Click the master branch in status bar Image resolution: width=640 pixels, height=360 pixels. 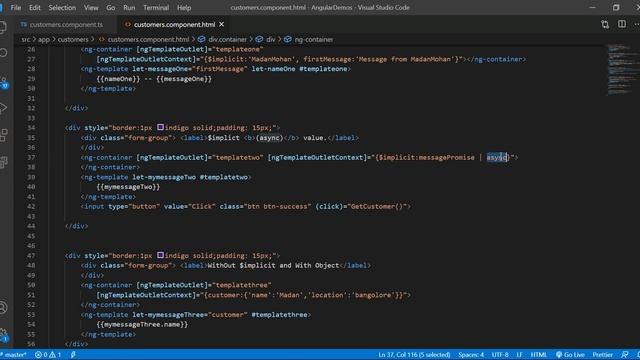click(x=13, y=355)
